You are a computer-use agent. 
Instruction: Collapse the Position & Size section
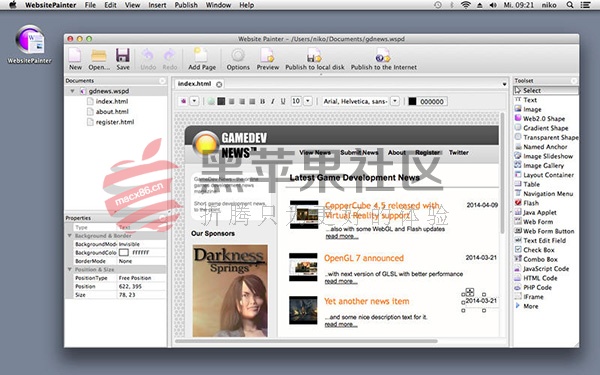point(70,269)
